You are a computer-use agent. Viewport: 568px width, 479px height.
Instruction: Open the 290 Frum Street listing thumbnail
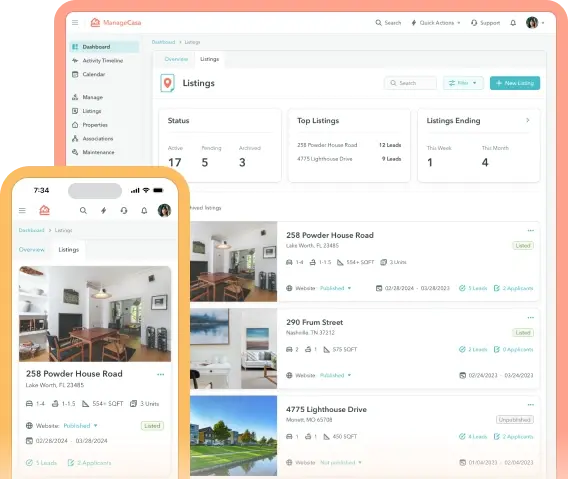tap(234, 349)
